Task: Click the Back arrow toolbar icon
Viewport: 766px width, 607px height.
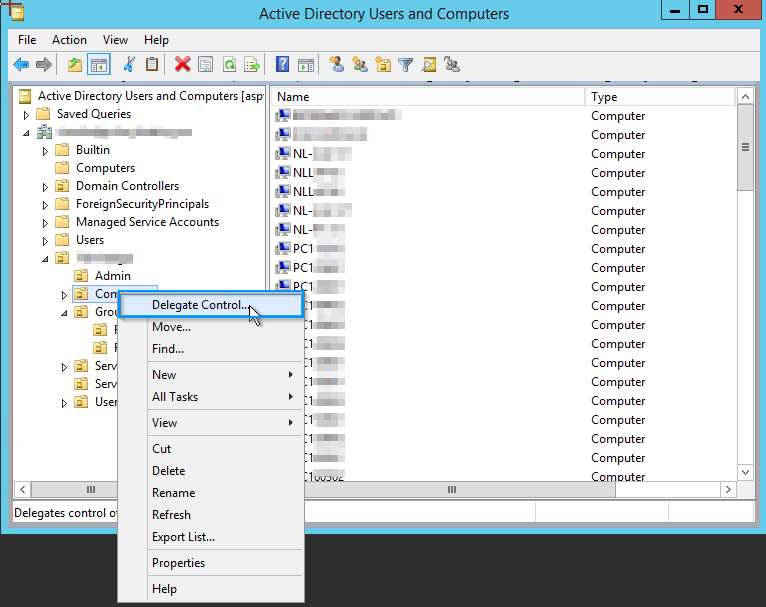Action: click(21, 64)
